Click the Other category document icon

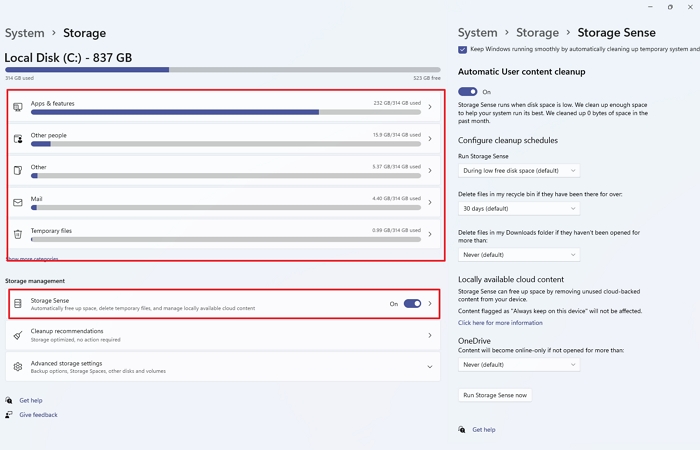(18, 171)
